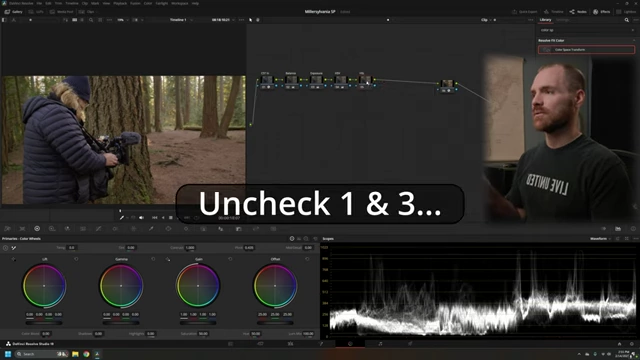Viewport: 640px width, 360px height.
Task: Open the viewer zoom percentage dropdown
Action: point(122,20)
